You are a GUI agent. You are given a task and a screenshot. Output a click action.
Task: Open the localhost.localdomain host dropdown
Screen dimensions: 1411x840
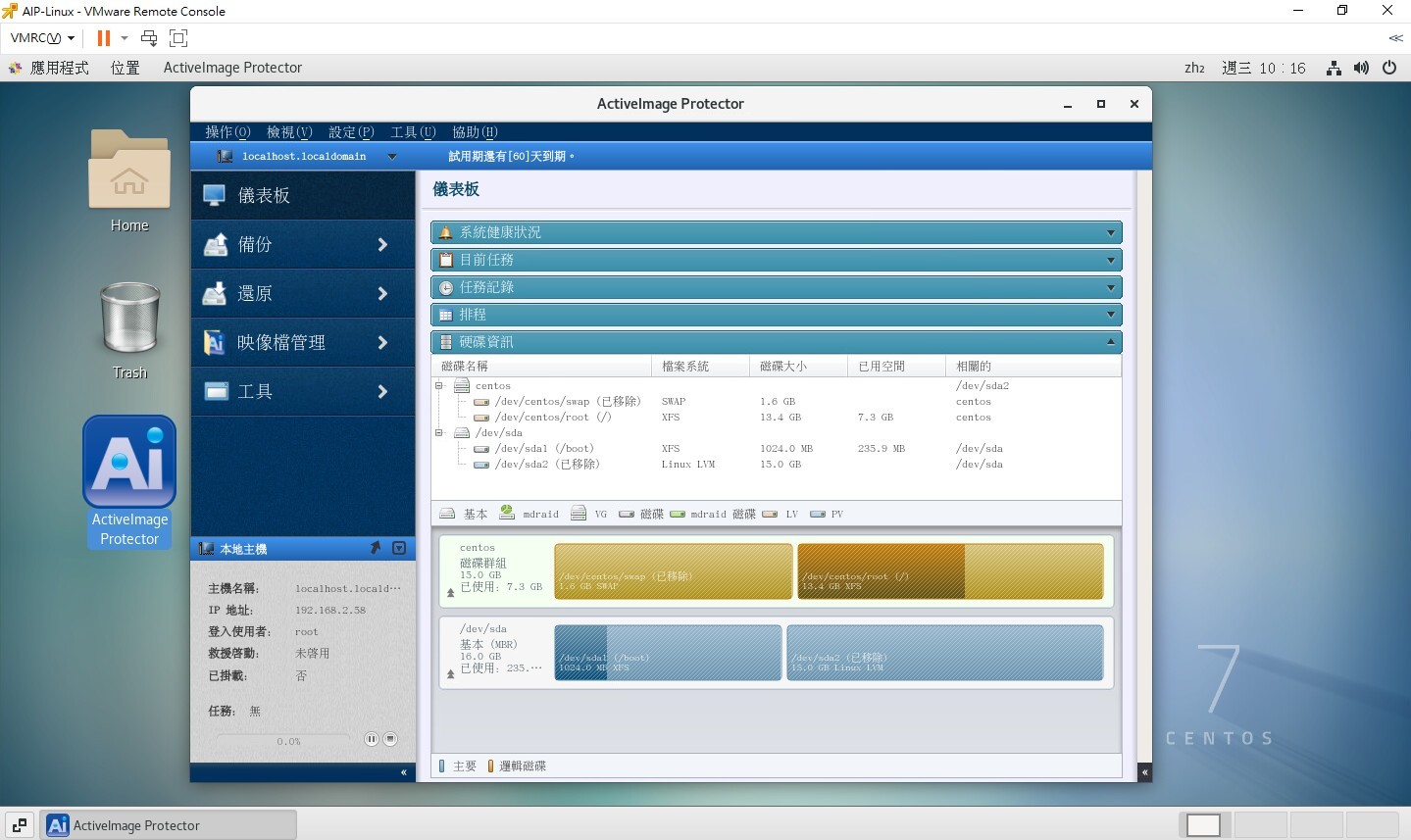click(x=392, y=156)
